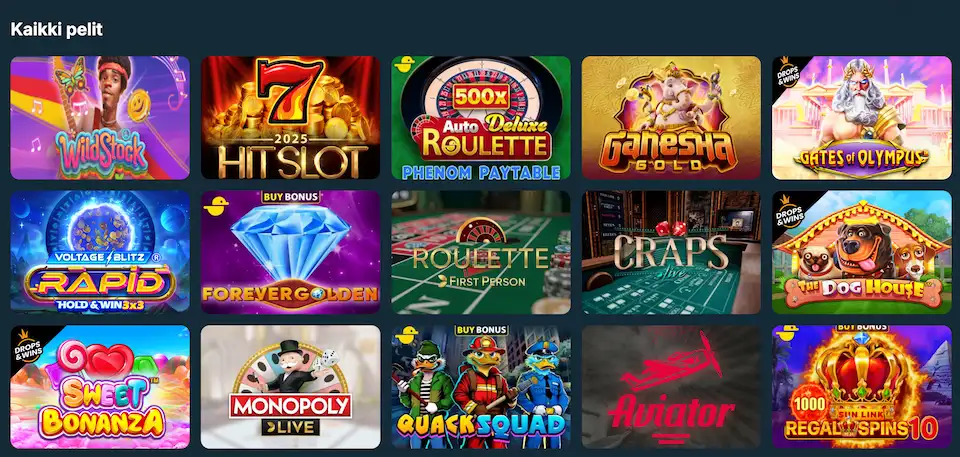The image size is (960, 457).
Task: Open the Forever Golden diamond game
Action: coord(290,252)
